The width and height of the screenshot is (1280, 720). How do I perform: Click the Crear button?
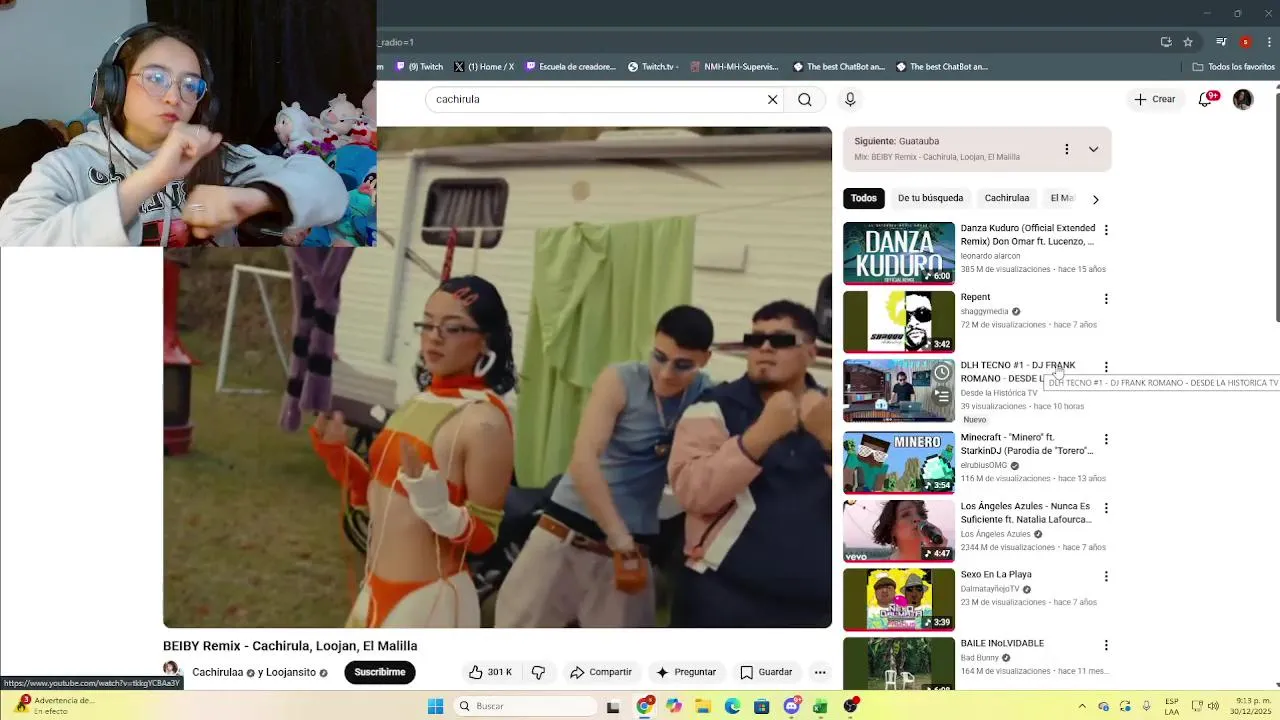point(1154,99)
